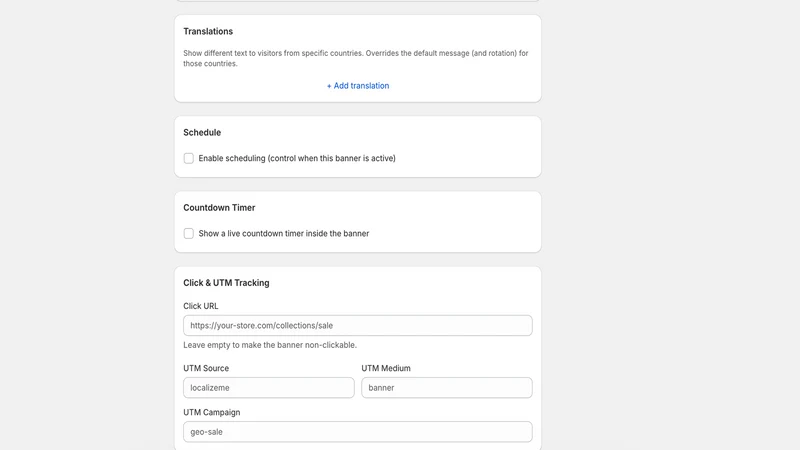The width and height of the screenshot is (800, 450).
Task: Click the 'Show a live countdown timer' label
Action: (x=284, y=233)
